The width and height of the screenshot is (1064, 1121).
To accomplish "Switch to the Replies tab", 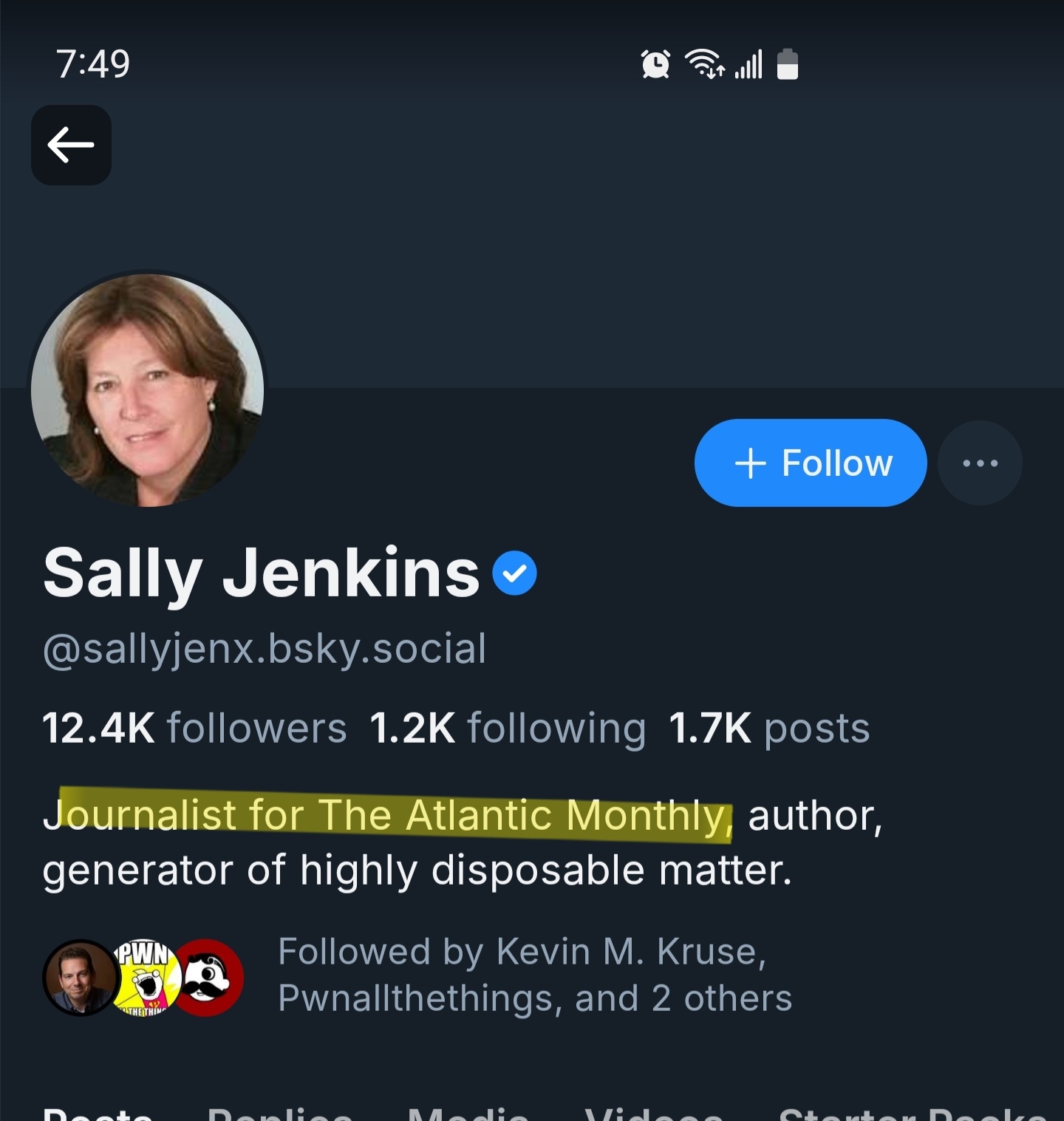I will point(279,1114).
